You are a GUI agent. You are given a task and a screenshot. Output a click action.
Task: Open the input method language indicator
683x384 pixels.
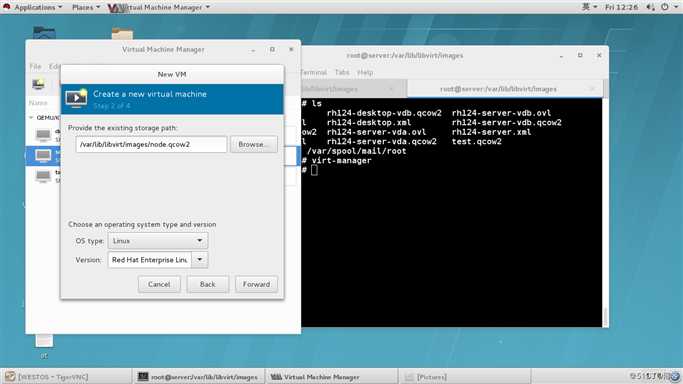coord(589,7)
